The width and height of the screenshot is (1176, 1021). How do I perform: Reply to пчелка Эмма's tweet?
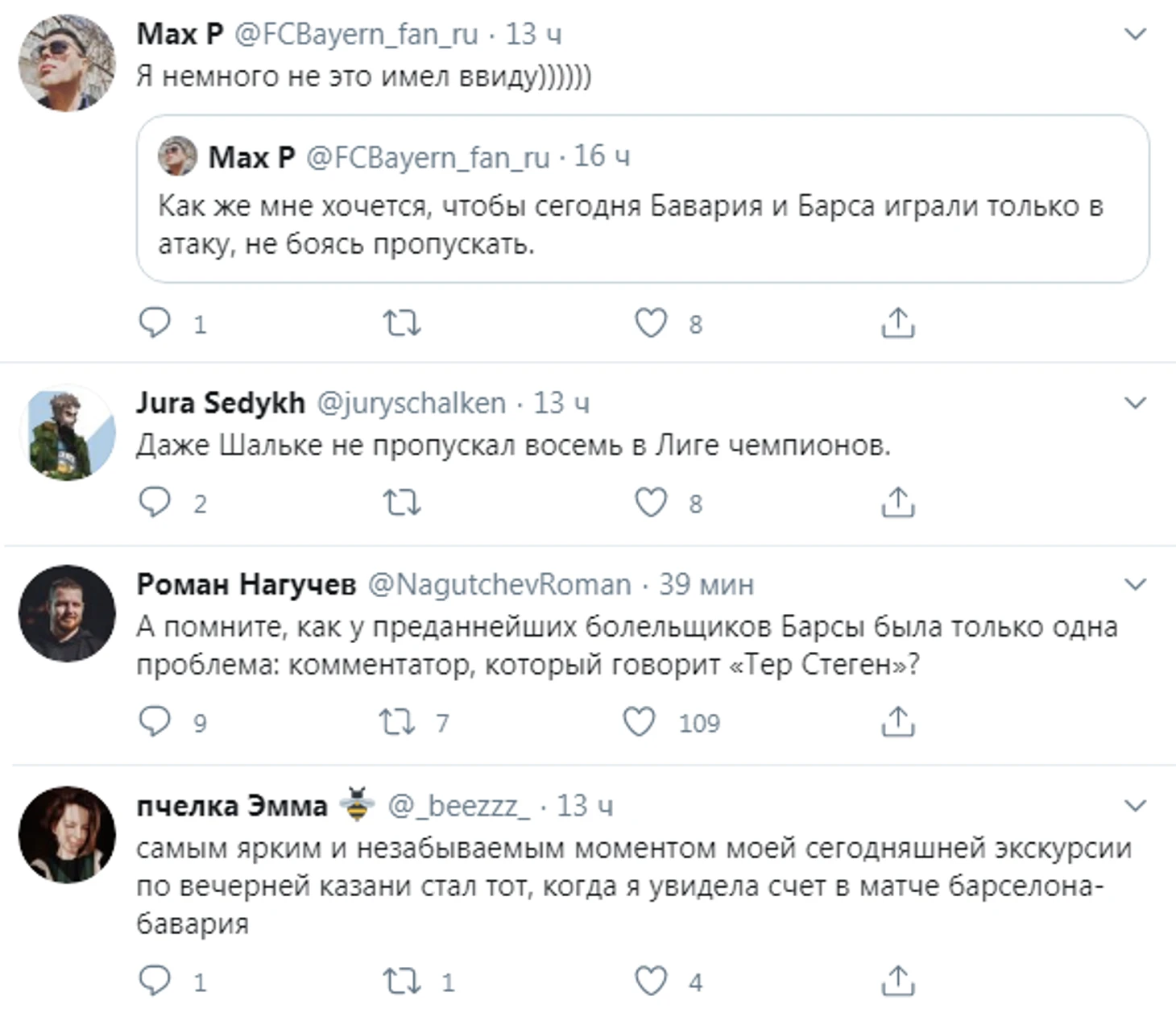(x=155, y=981)
